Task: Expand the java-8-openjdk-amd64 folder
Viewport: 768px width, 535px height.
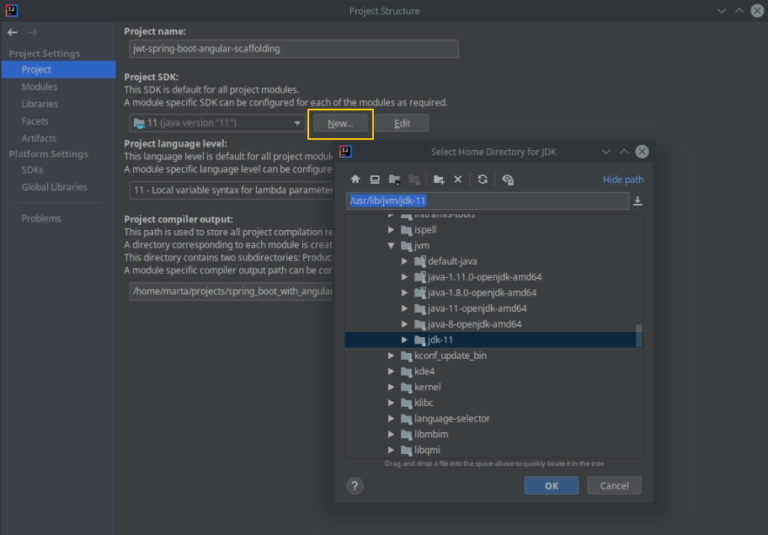Action: pos(405,324)
